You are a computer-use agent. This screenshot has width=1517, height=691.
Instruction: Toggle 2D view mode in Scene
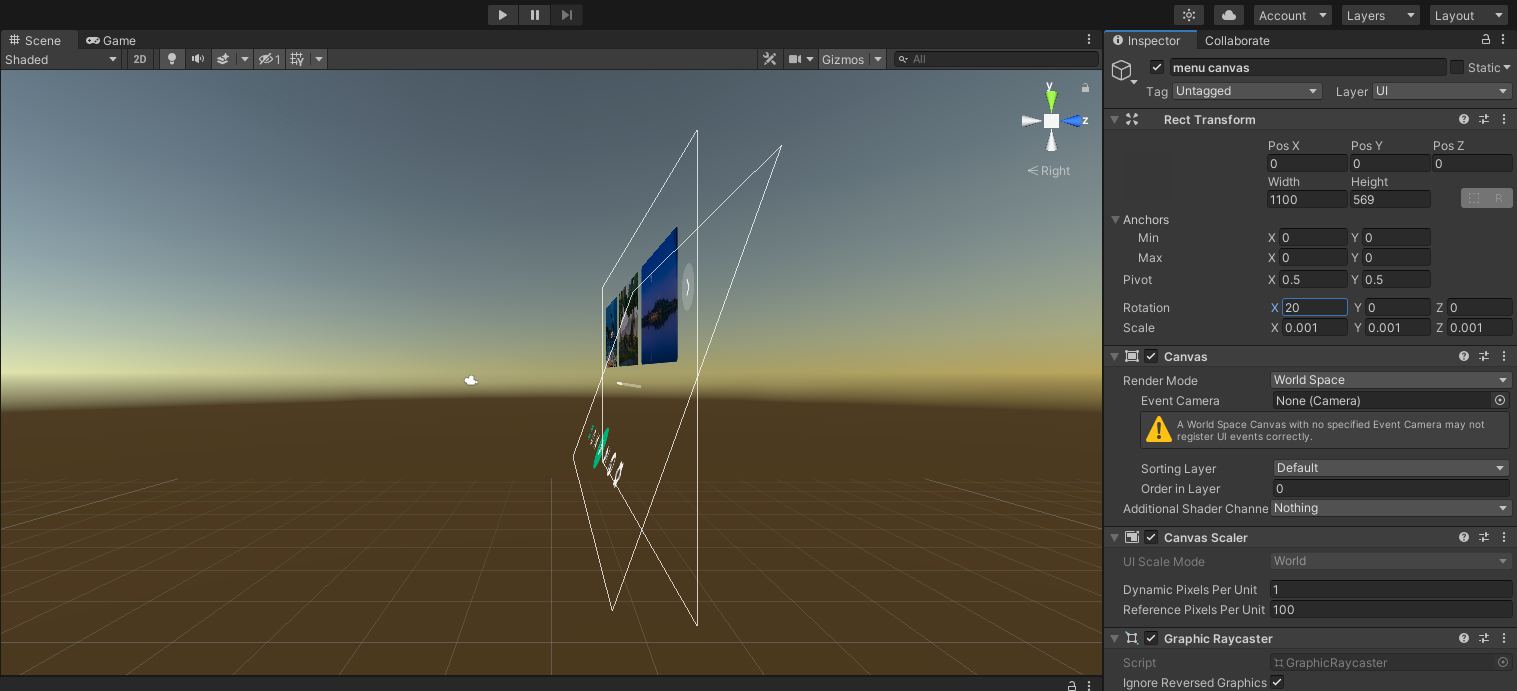tap(140, 59)
